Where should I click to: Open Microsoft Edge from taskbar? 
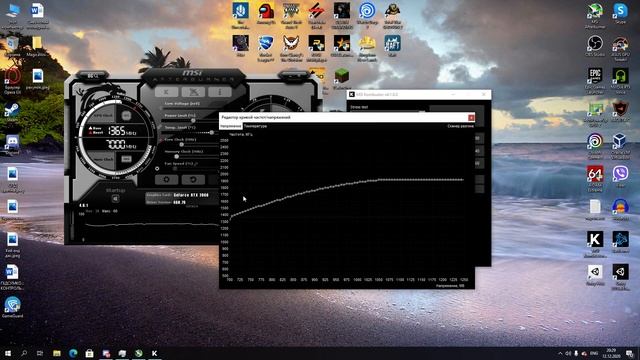[73, 353]
